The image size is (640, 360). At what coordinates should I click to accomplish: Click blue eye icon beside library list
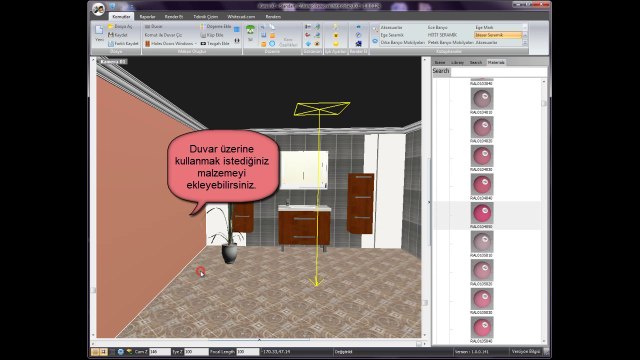[x=375, y=41]
